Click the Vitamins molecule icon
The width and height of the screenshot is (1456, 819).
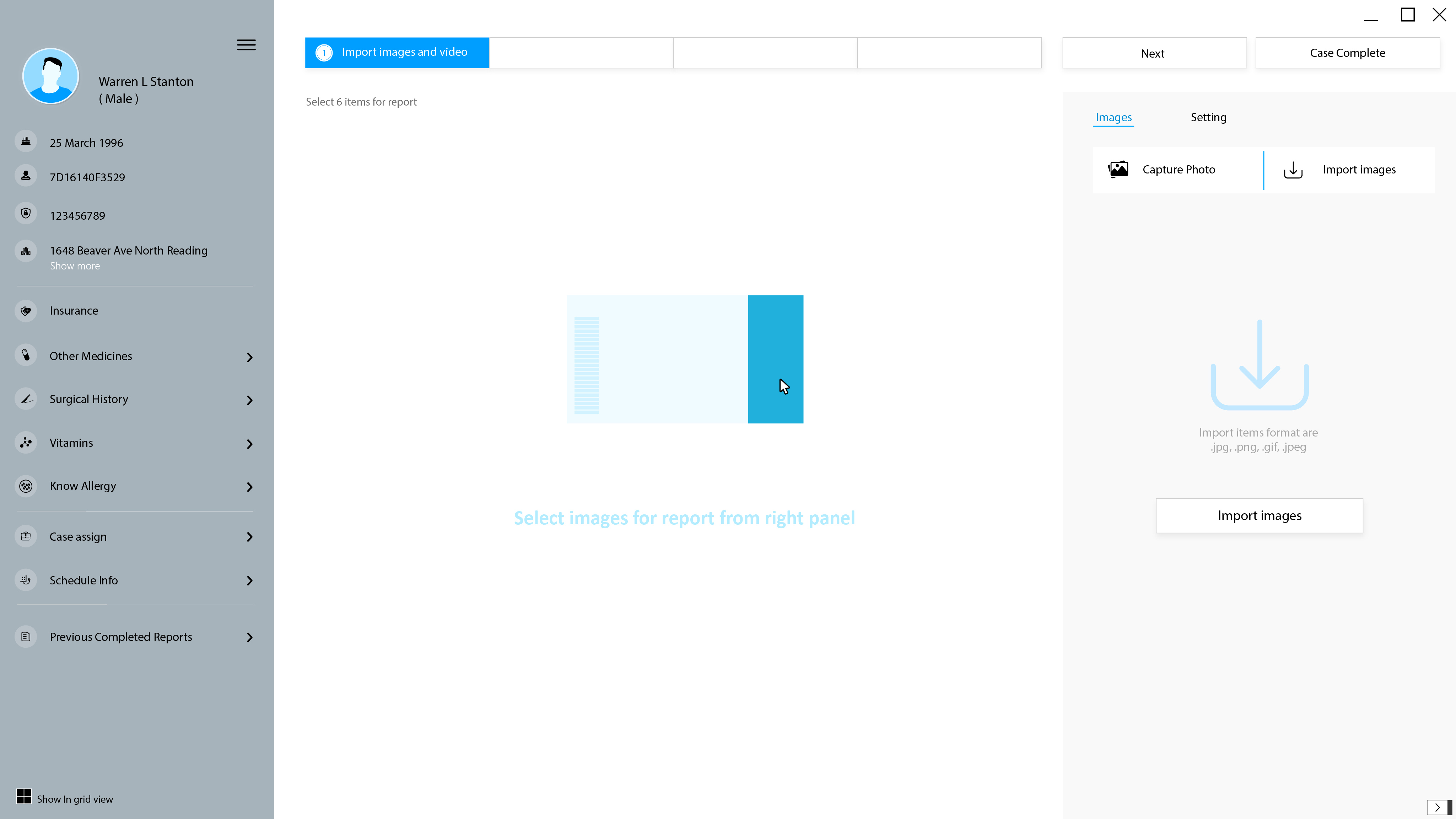click(26, 442)
